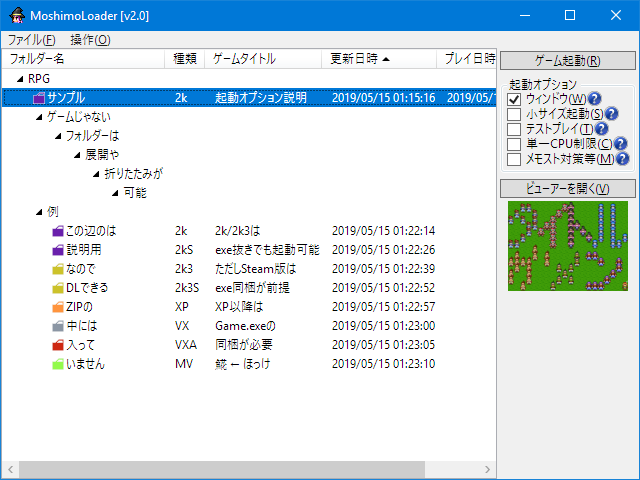Collapse the 例 tree node
640x480 pixels.
click(x=39, y=212)
